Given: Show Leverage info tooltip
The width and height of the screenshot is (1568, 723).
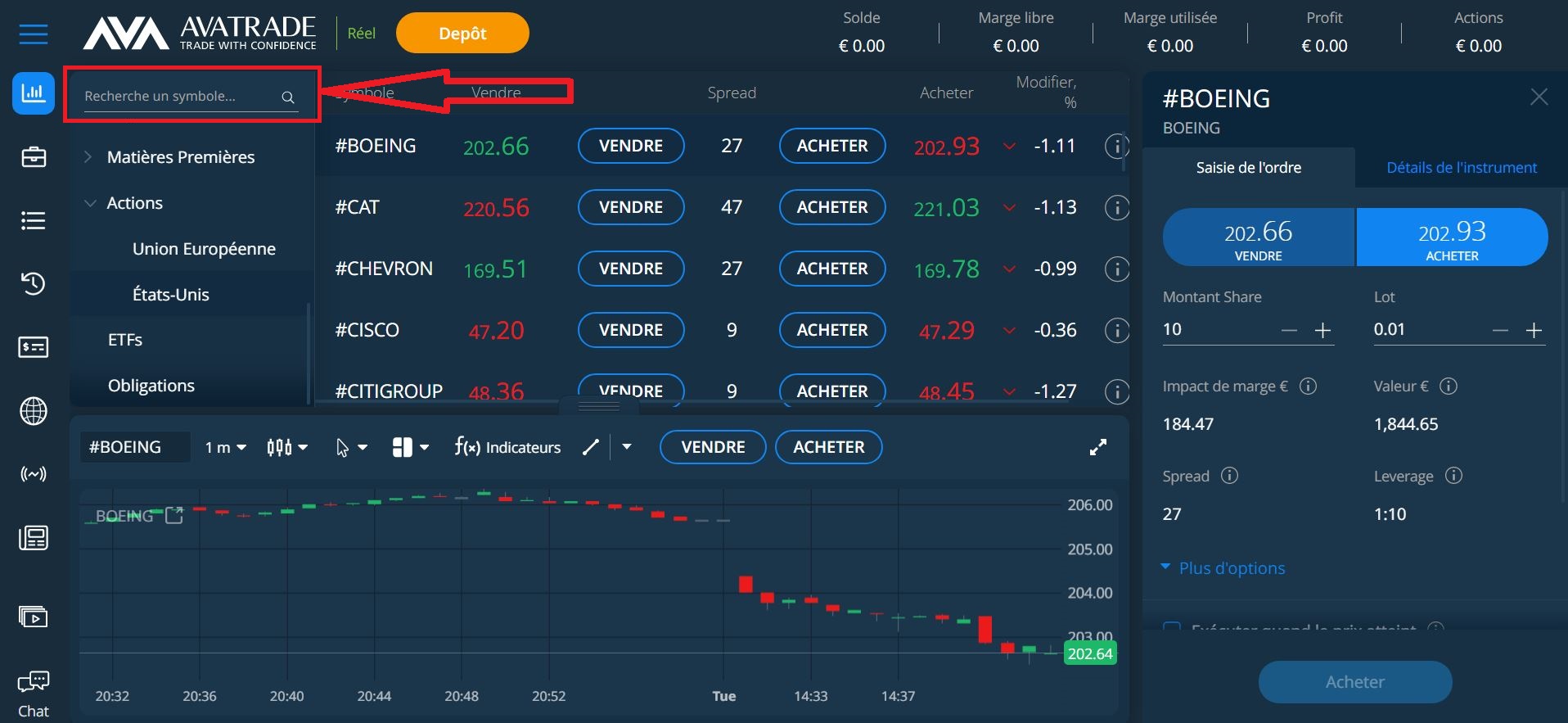Looking at the screenshot, I should [1453, 475].
